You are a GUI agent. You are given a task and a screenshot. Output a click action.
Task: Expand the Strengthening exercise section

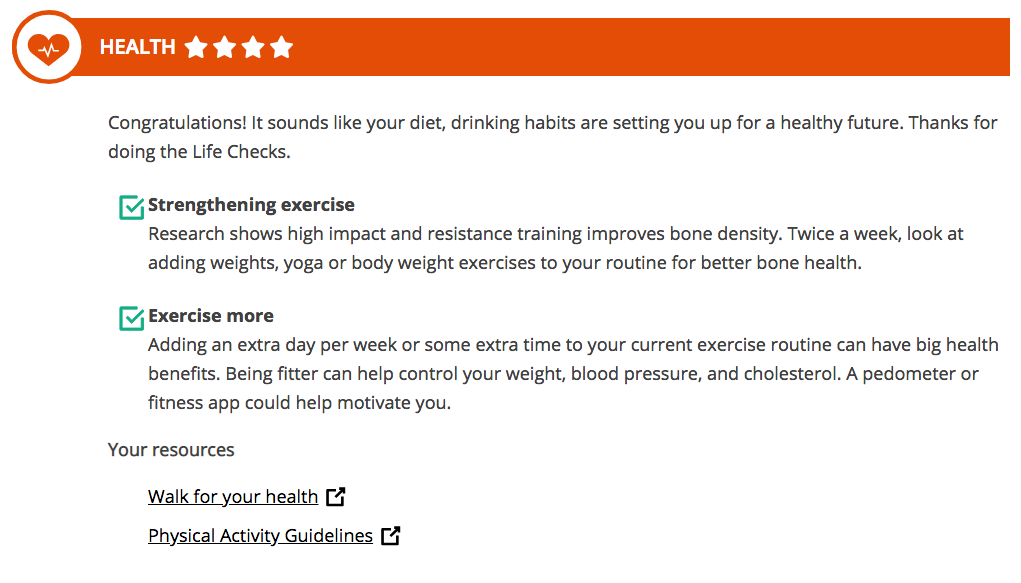pos(251,205)
